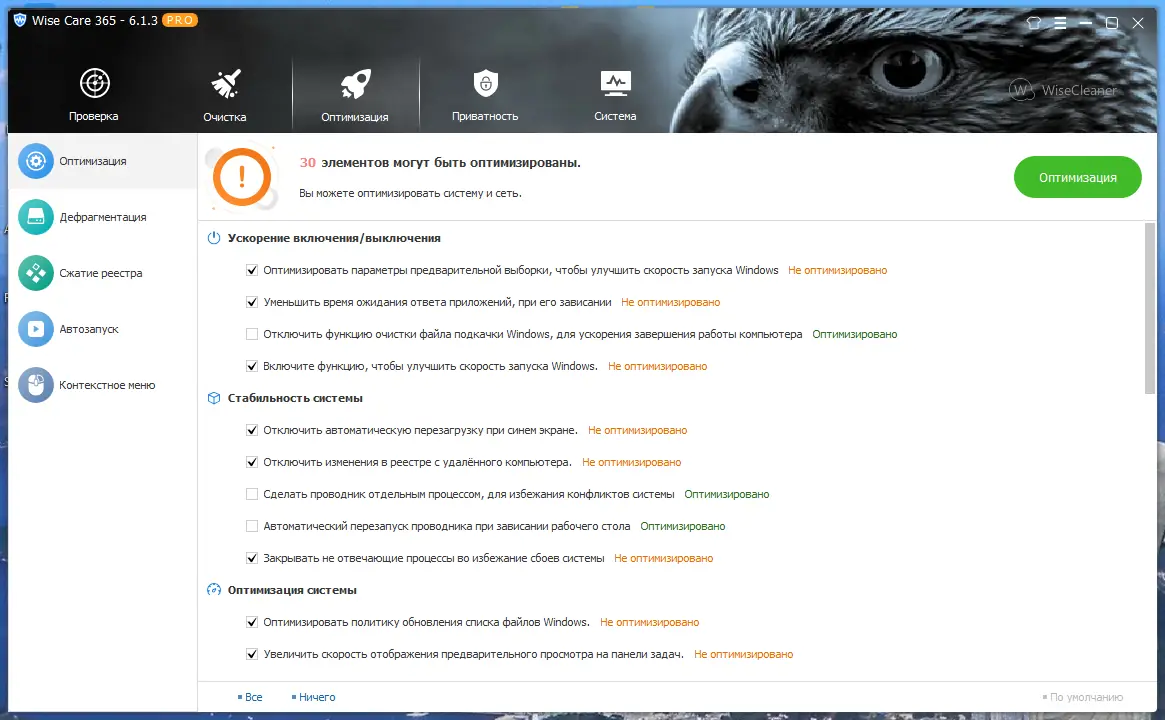Switch to the Очистка cleaning section
Image resolution: width=1165 pixels, height=720 pixels.
[224, 95]
